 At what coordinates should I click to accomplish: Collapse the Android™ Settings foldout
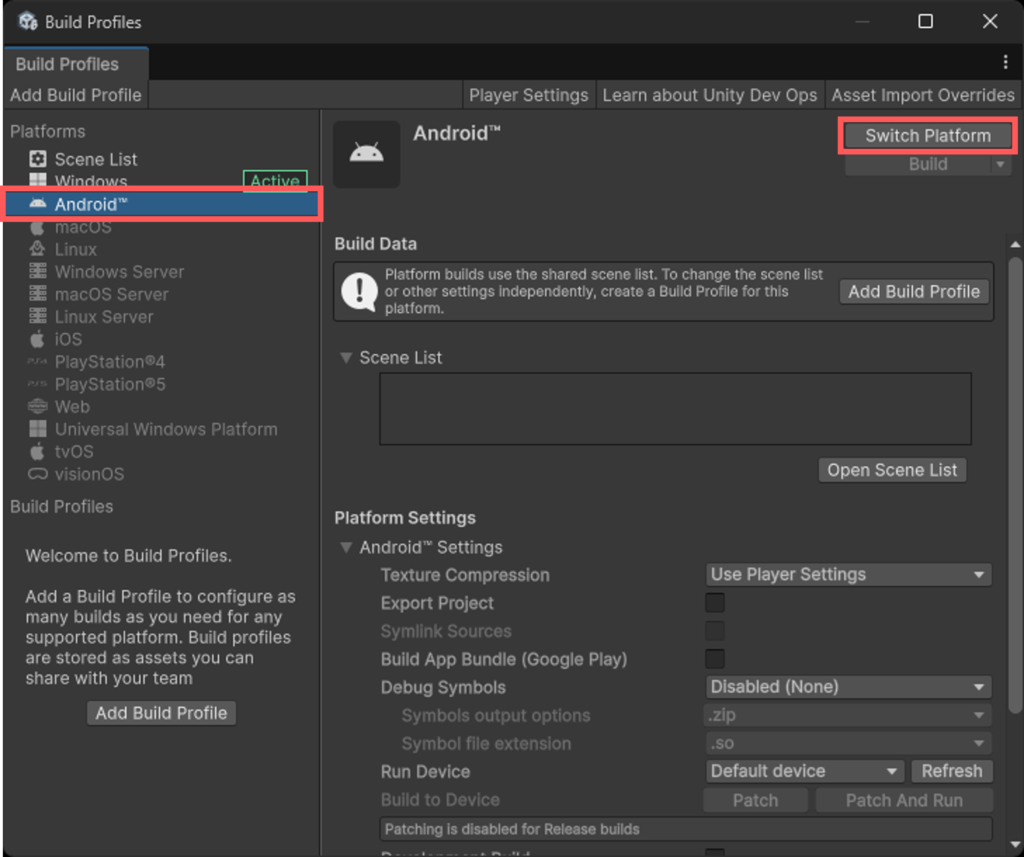pyautogui.click(x=347, y=548)
